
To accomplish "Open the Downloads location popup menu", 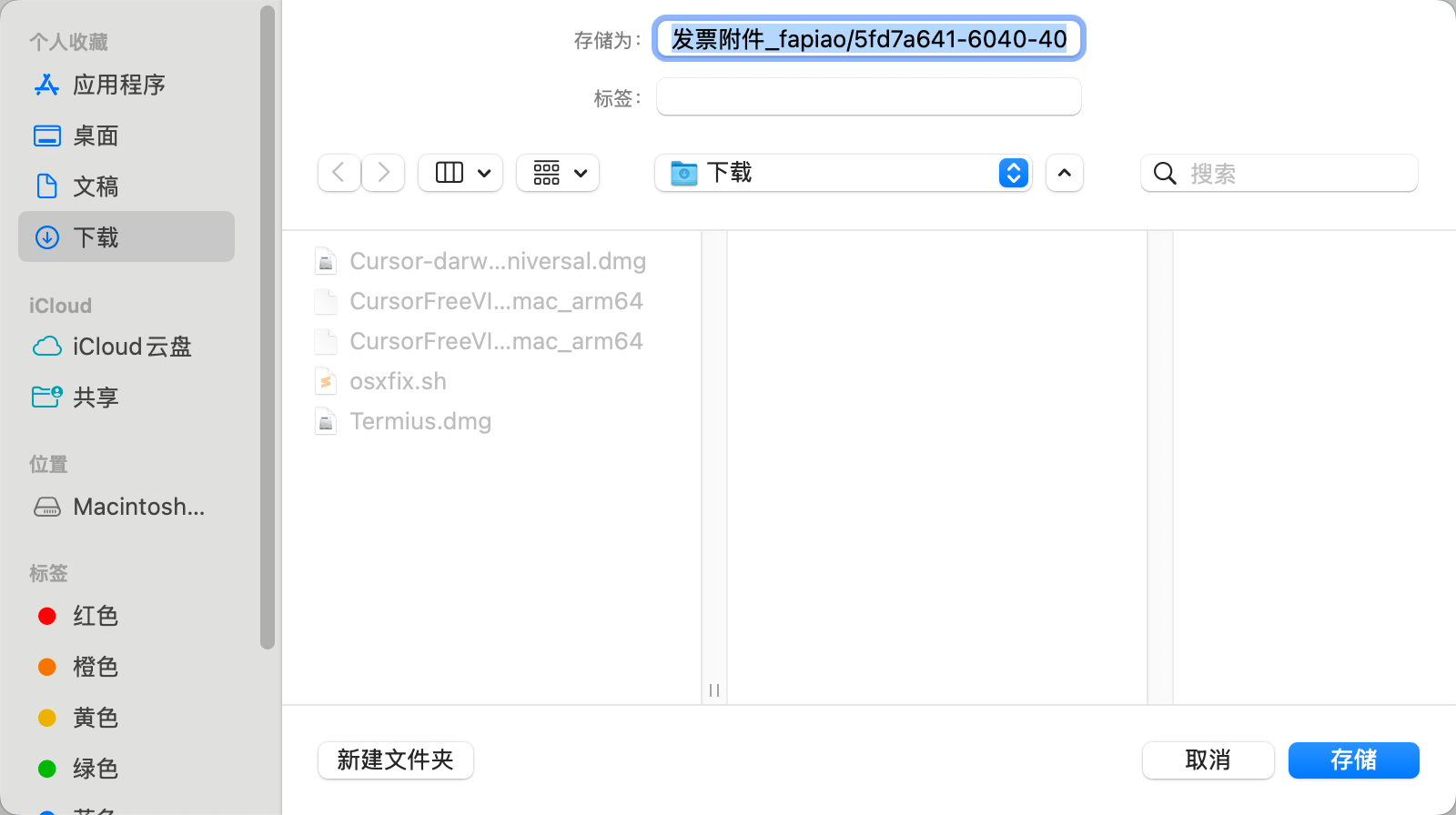I will coord(842,173).
